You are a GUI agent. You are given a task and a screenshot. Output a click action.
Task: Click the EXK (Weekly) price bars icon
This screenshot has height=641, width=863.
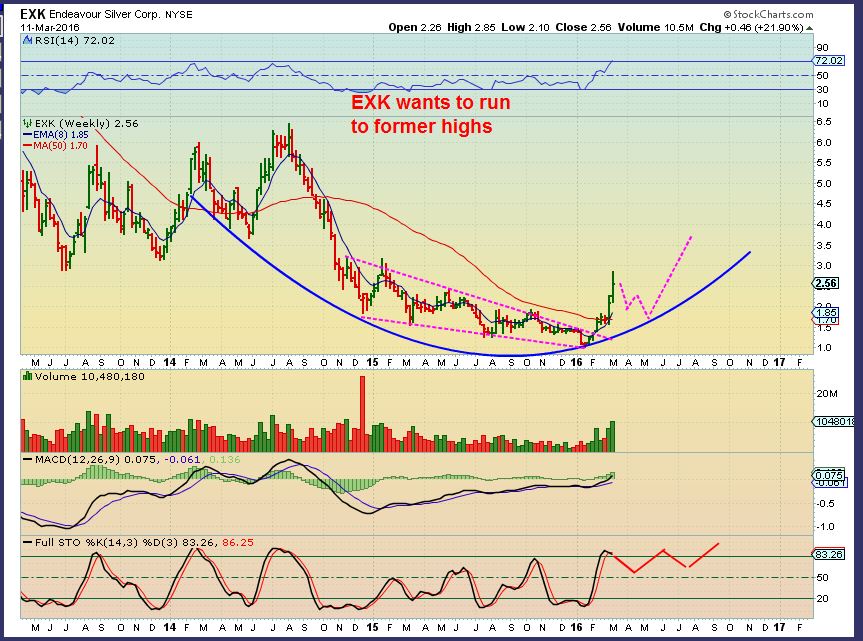coord(28,124)
